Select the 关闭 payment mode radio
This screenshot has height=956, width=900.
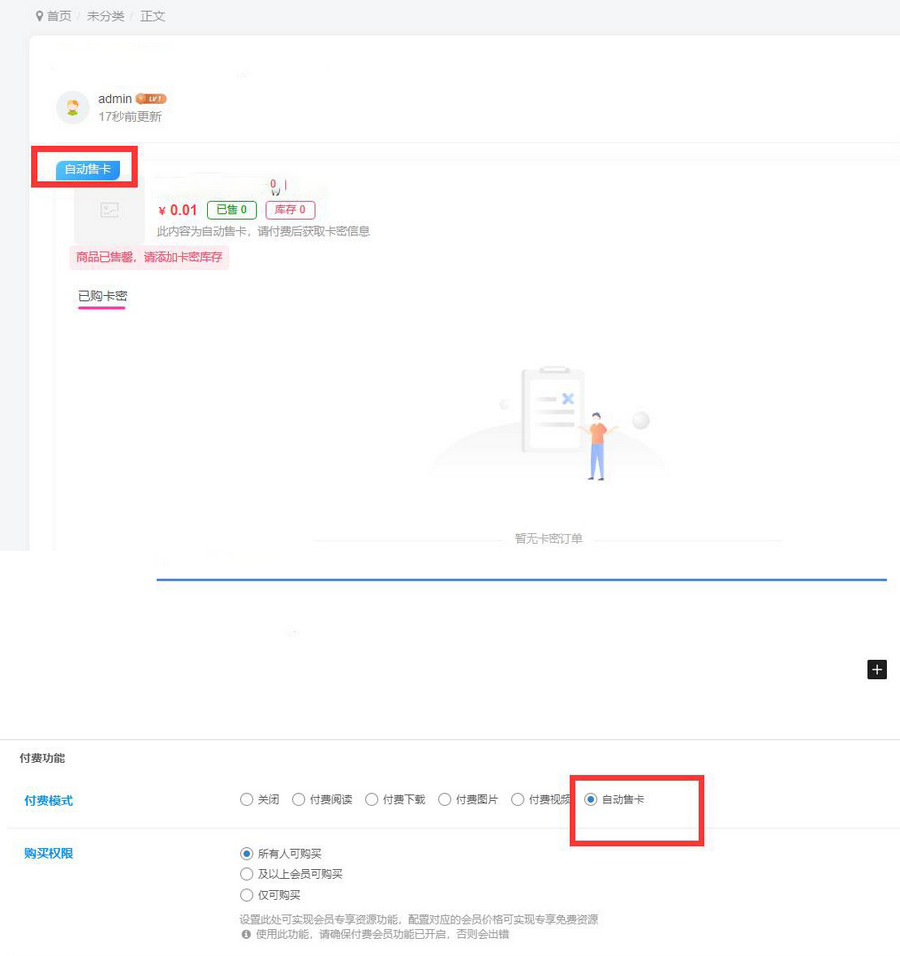(247, 800)
